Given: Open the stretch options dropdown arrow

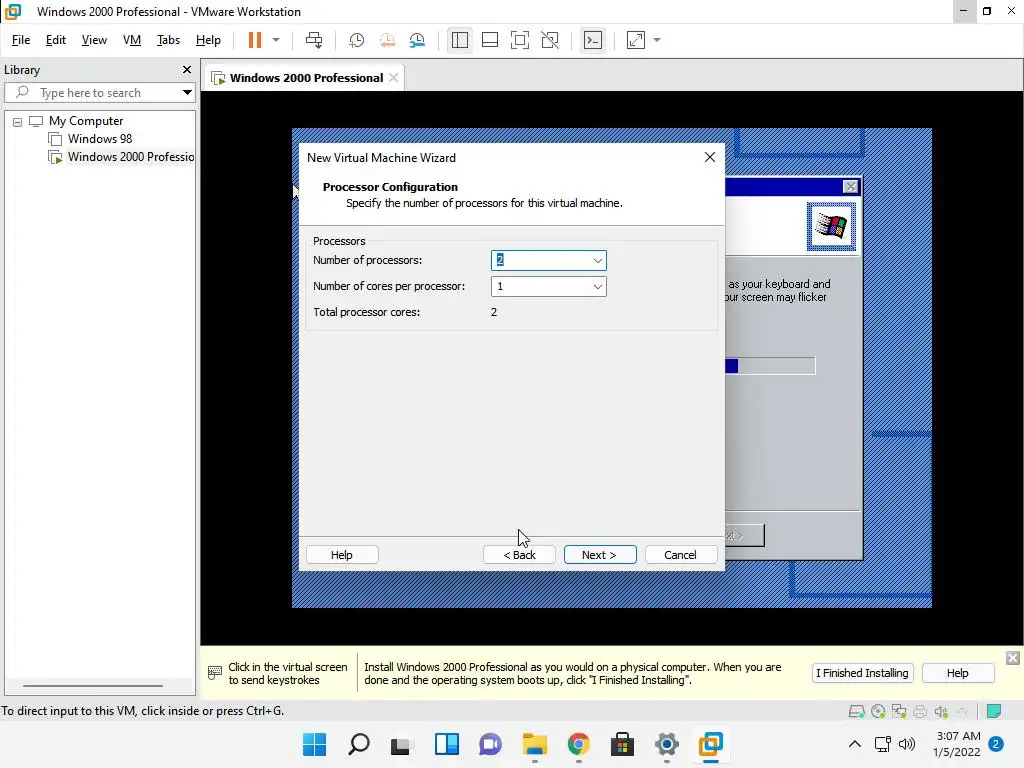Looking at the screenshot, I should [x=657, y=40].
